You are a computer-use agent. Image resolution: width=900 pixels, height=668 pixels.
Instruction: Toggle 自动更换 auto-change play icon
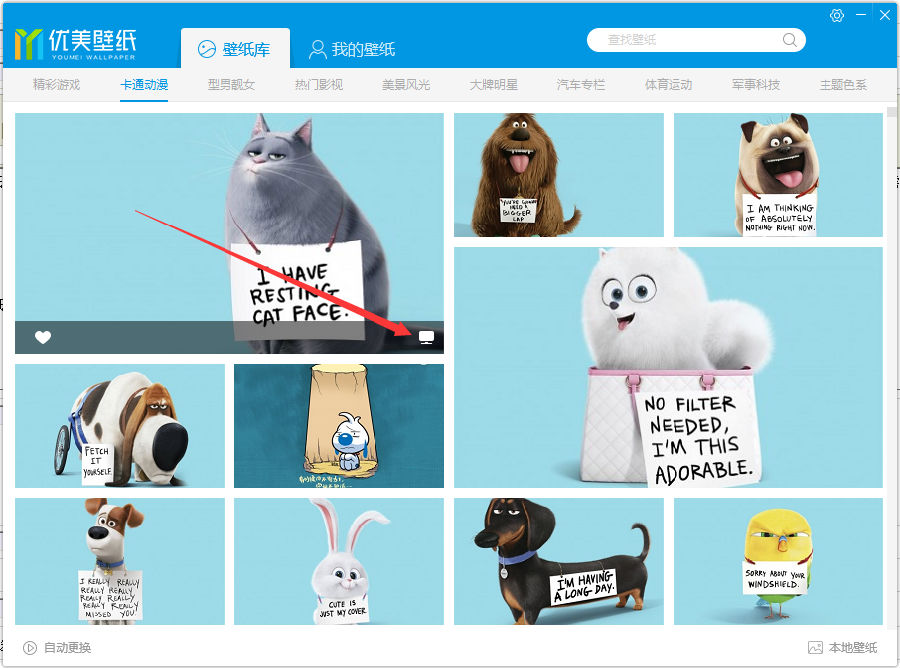[30, 648]
